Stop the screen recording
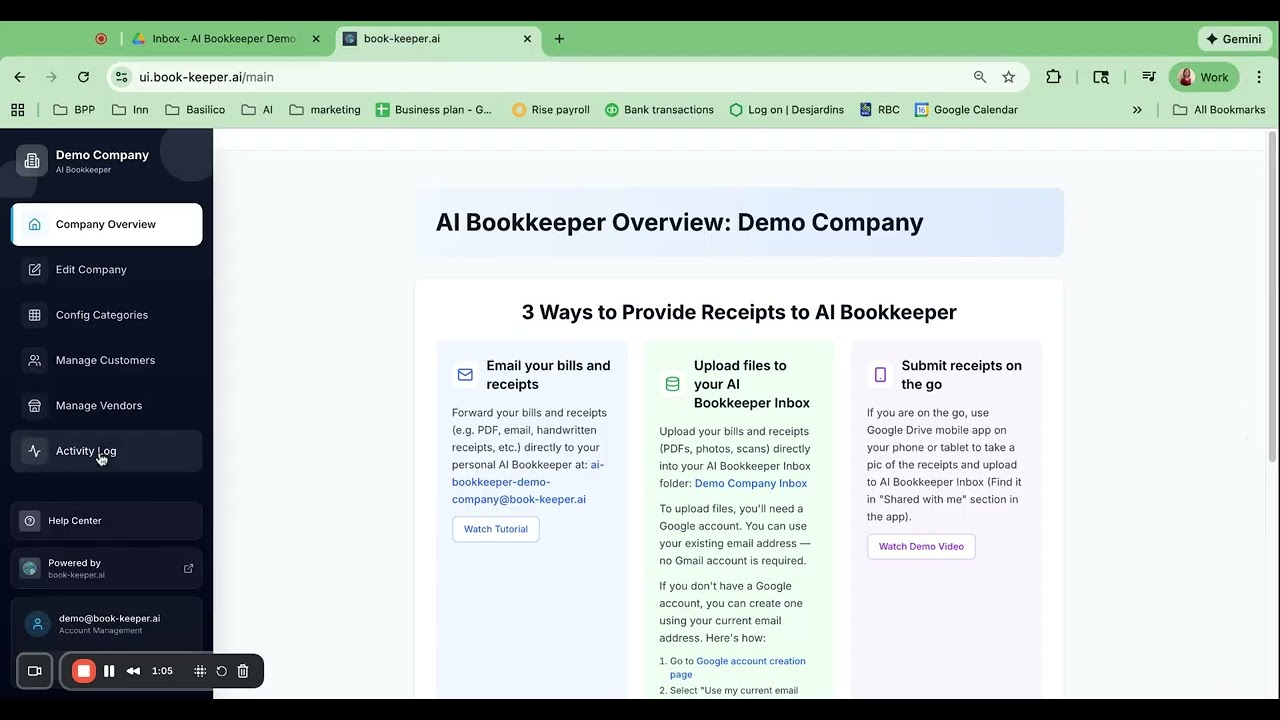Image resolution: width=1280 pixels, height=720 pixels. click(x=84, y=671)
